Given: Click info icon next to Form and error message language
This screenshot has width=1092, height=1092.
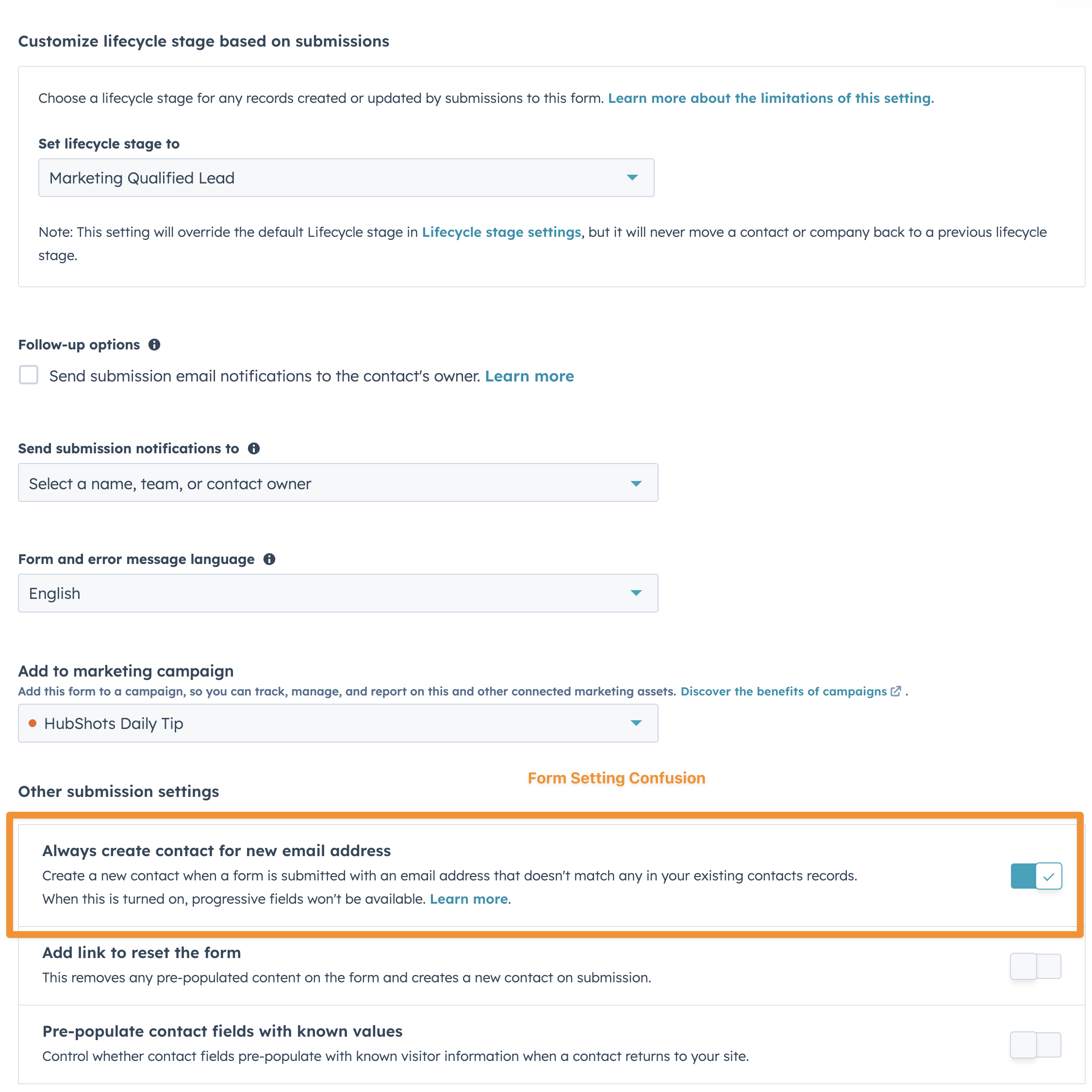Looking at the screenshot, I should [270, 559].
